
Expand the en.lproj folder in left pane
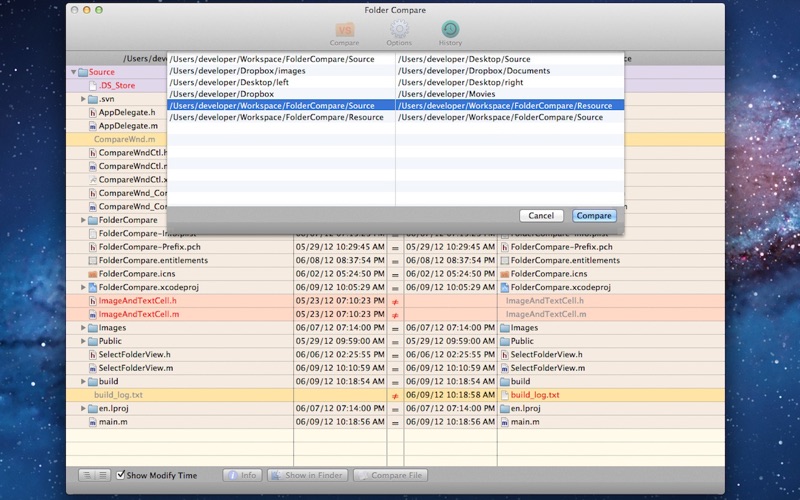click(83, 408)
